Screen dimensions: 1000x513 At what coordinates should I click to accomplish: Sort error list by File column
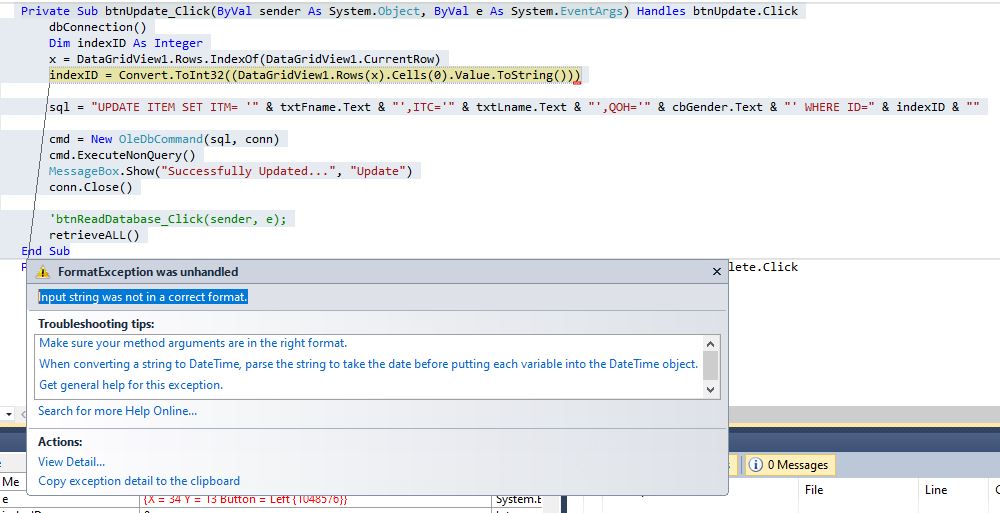[814, 490]
